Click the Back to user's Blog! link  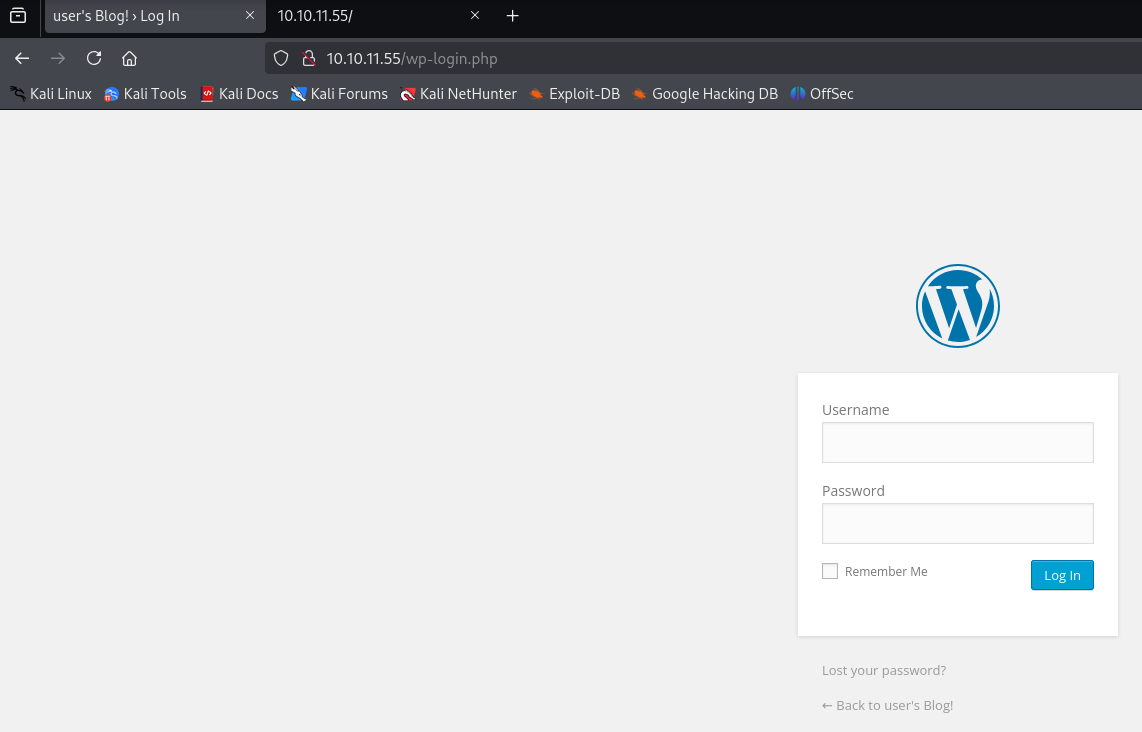[887, 705]
